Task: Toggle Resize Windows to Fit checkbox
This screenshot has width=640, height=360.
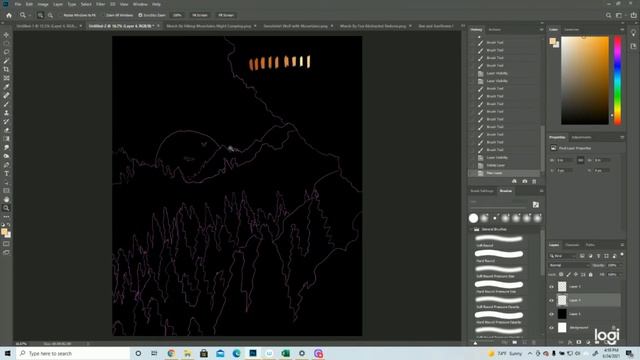Action: coord(60,15)
